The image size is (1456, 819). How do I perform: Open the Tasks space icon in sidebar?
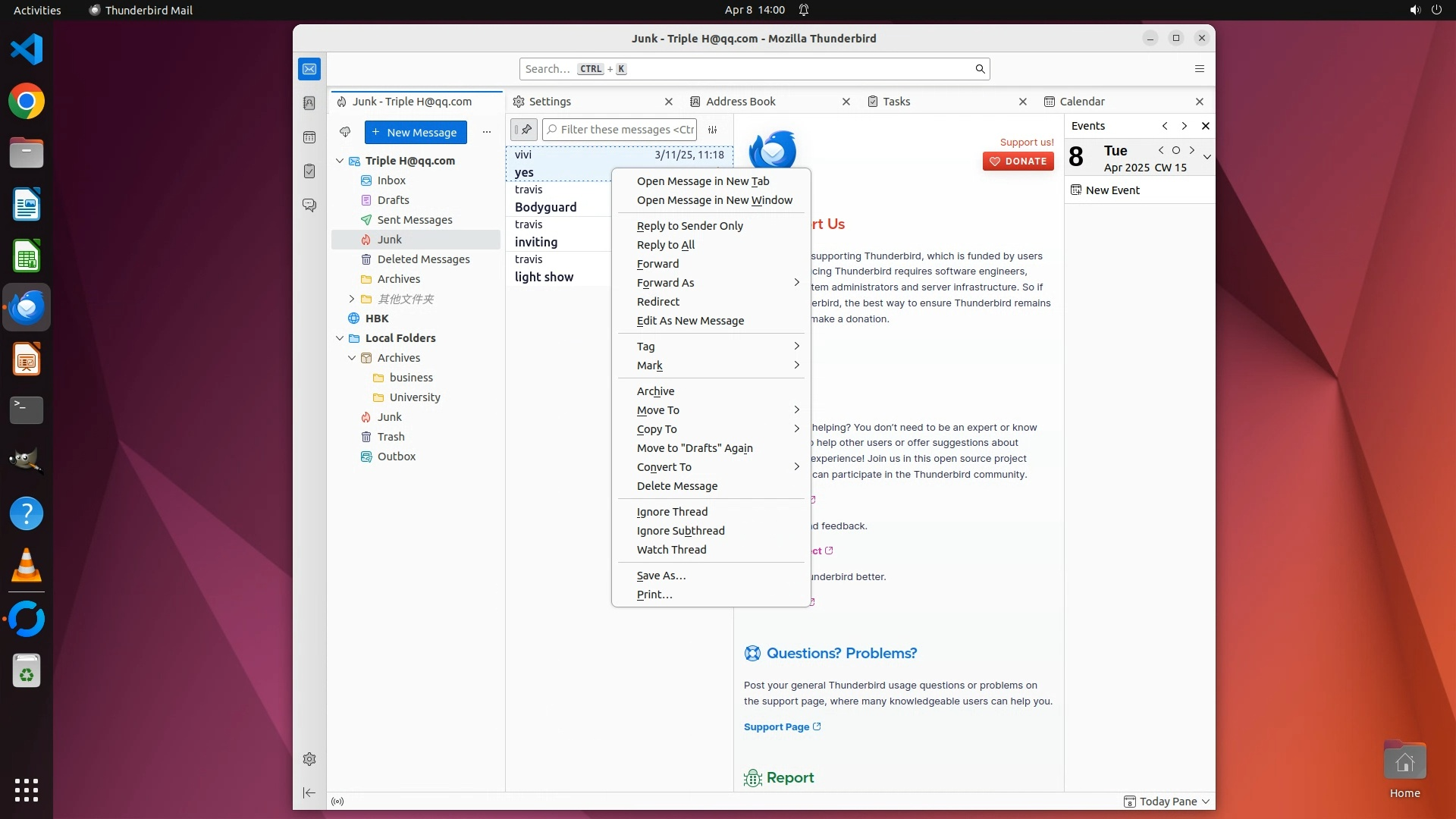(309, 171)
